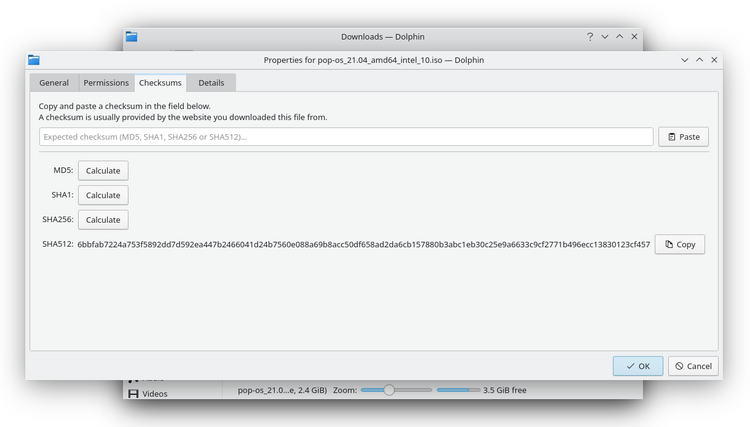Click the free disk space bar

(x=458, y=390)
